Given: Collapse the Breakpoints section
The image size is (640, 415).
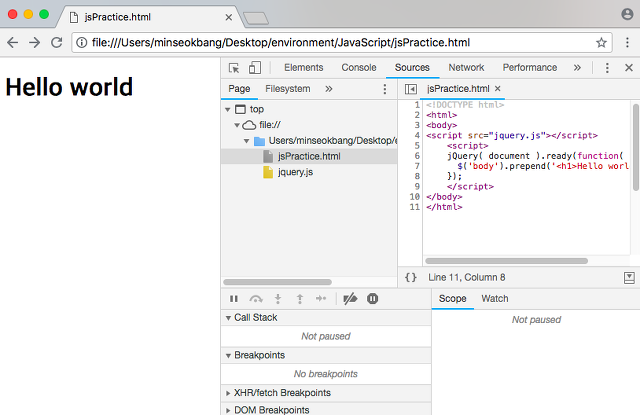Looking at the screenshot, I should 228,355.
